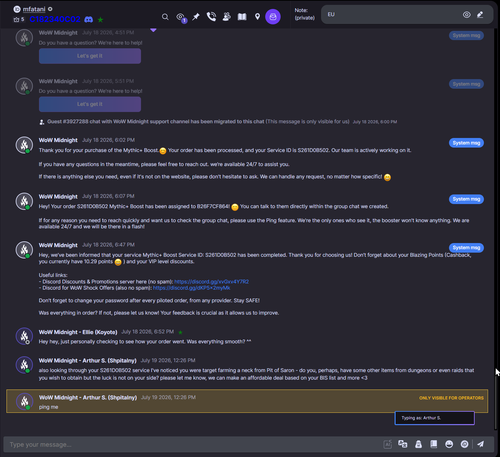Screen dimensions: 500x457
Task: Click the chat ID C182340C02
Action: (x=55, y=19)
